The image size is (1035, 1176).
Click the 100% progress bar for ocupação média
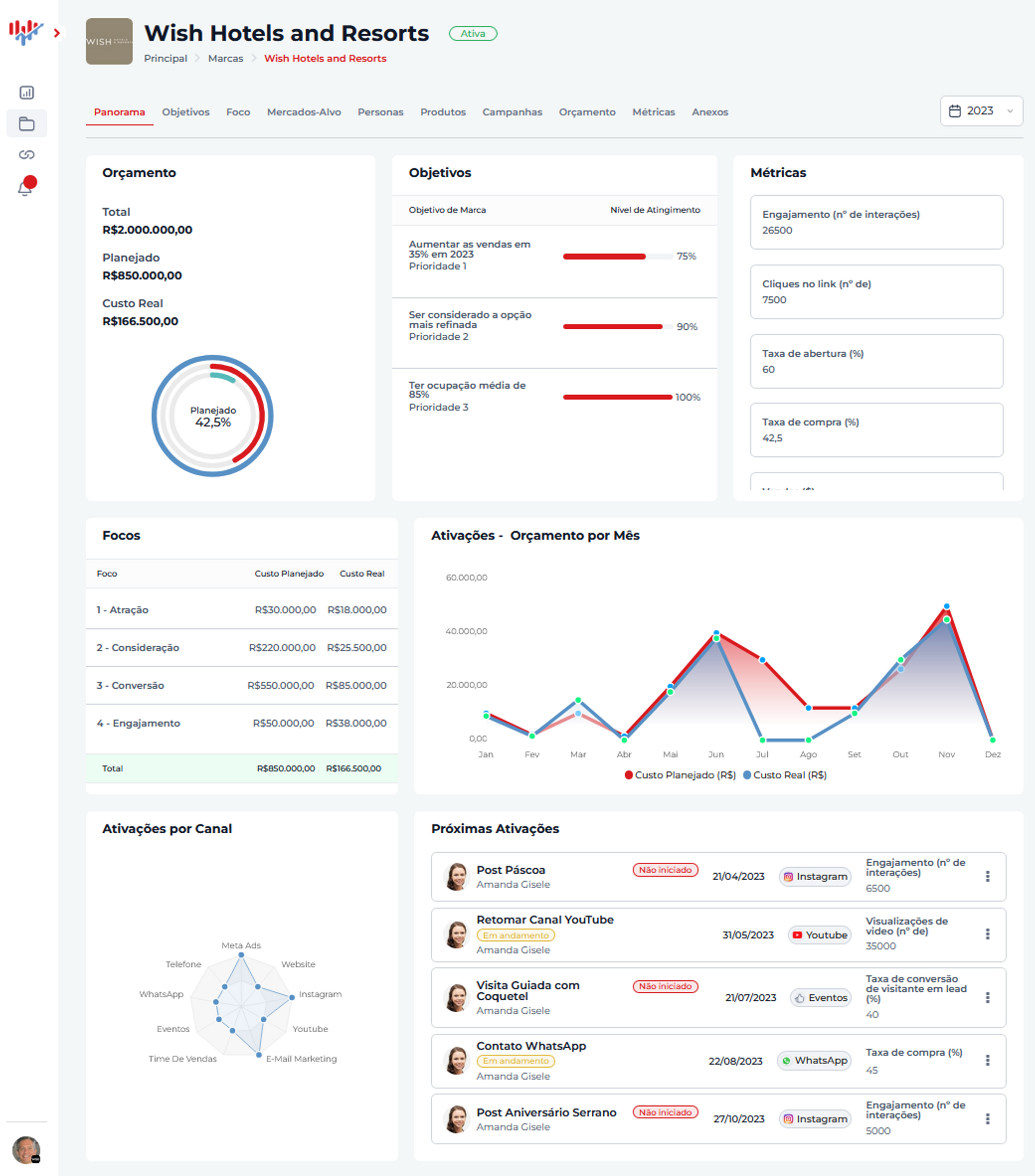coord(618,397)
